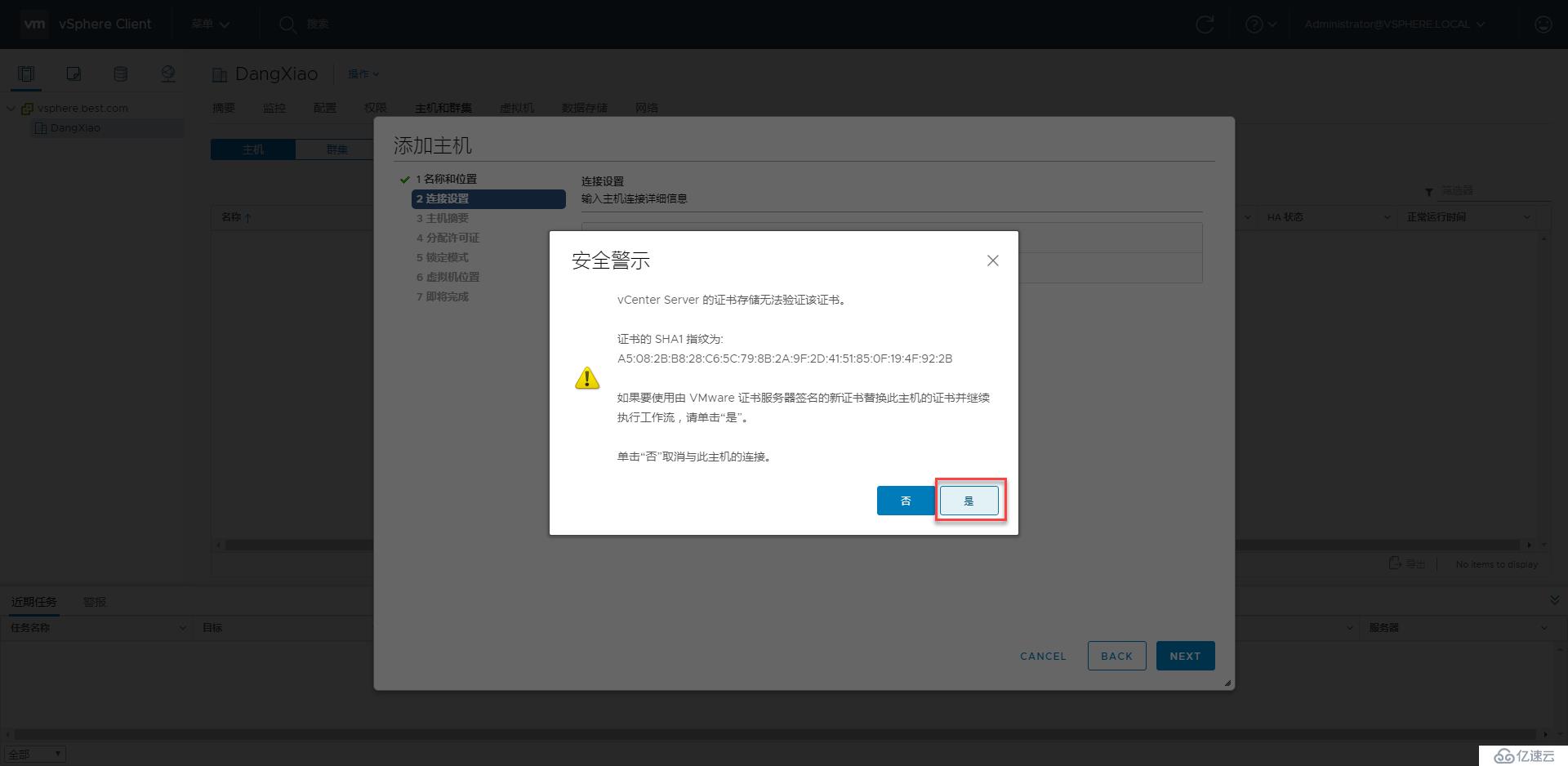Open the help question-mark menu

click(x=1261, y=24)
